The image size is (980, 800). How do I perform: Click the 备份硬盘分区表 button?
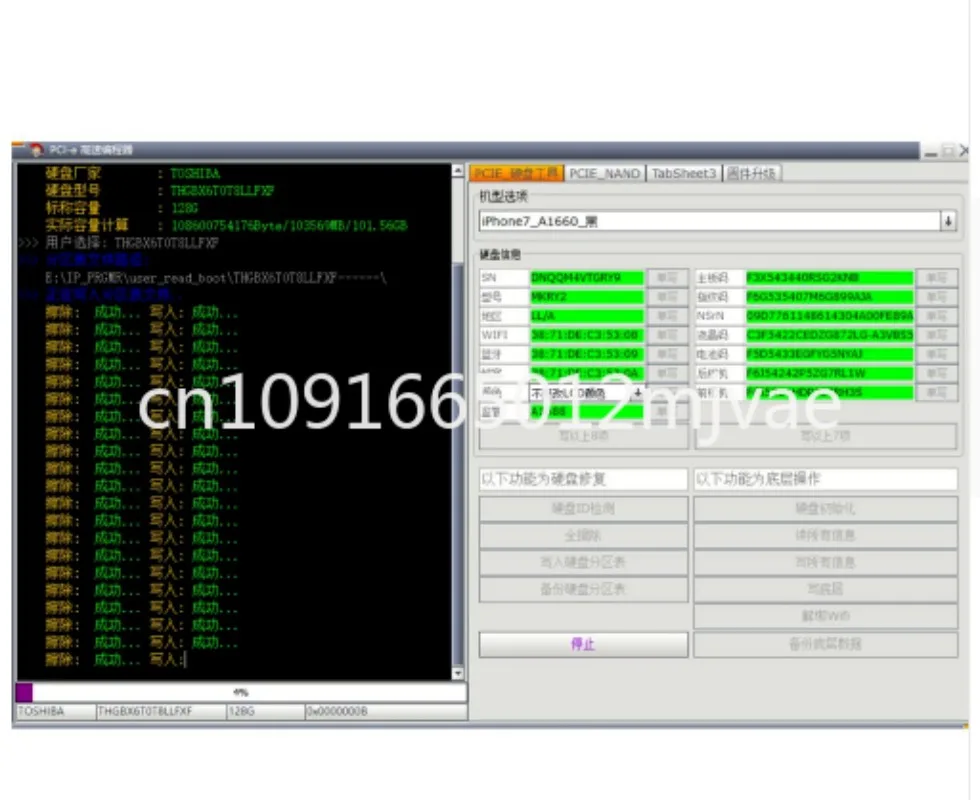(583, 589)
